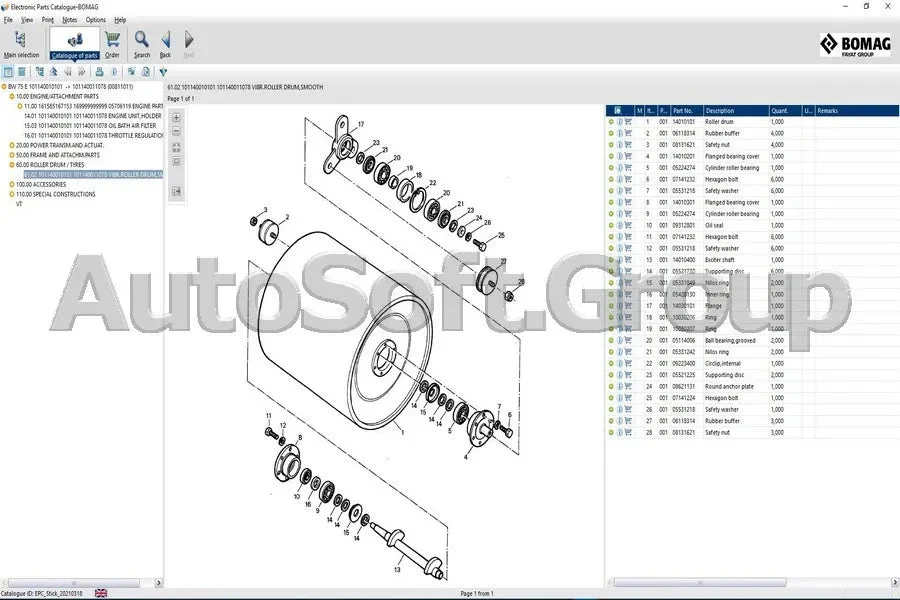Screen dimensions: 900x600
Task: Expand the 100.00 ACCESSORIES node
Action: tap(11, 184)
